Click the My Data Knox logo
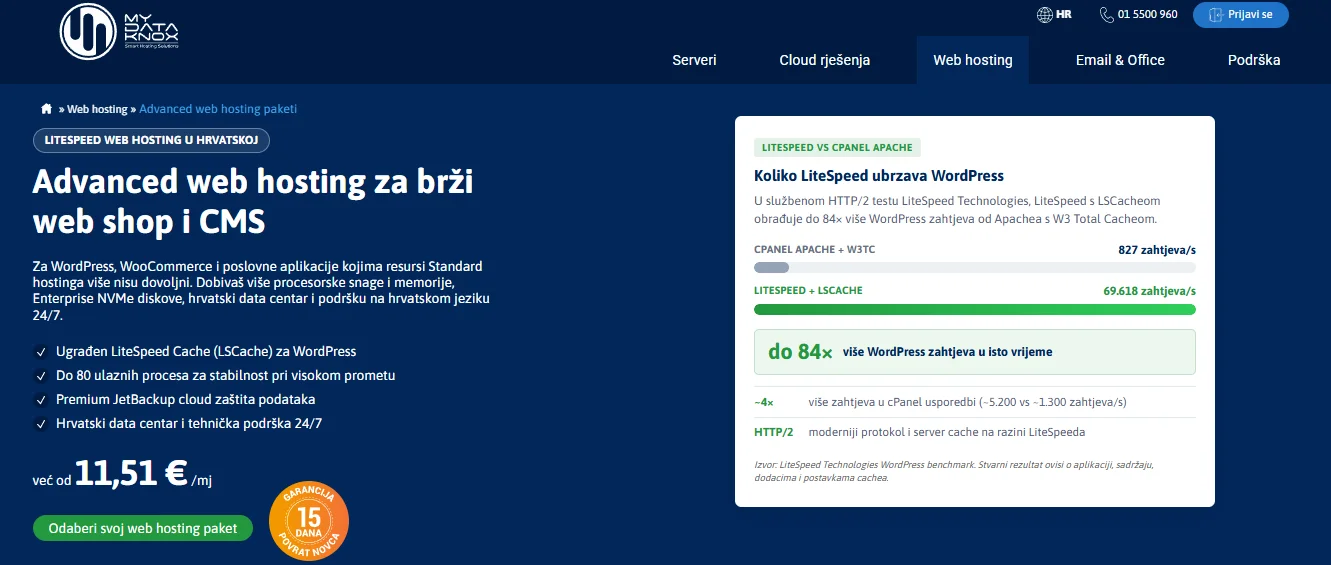The height and width of the screenshot is (565, 1331). pos(119,31)
